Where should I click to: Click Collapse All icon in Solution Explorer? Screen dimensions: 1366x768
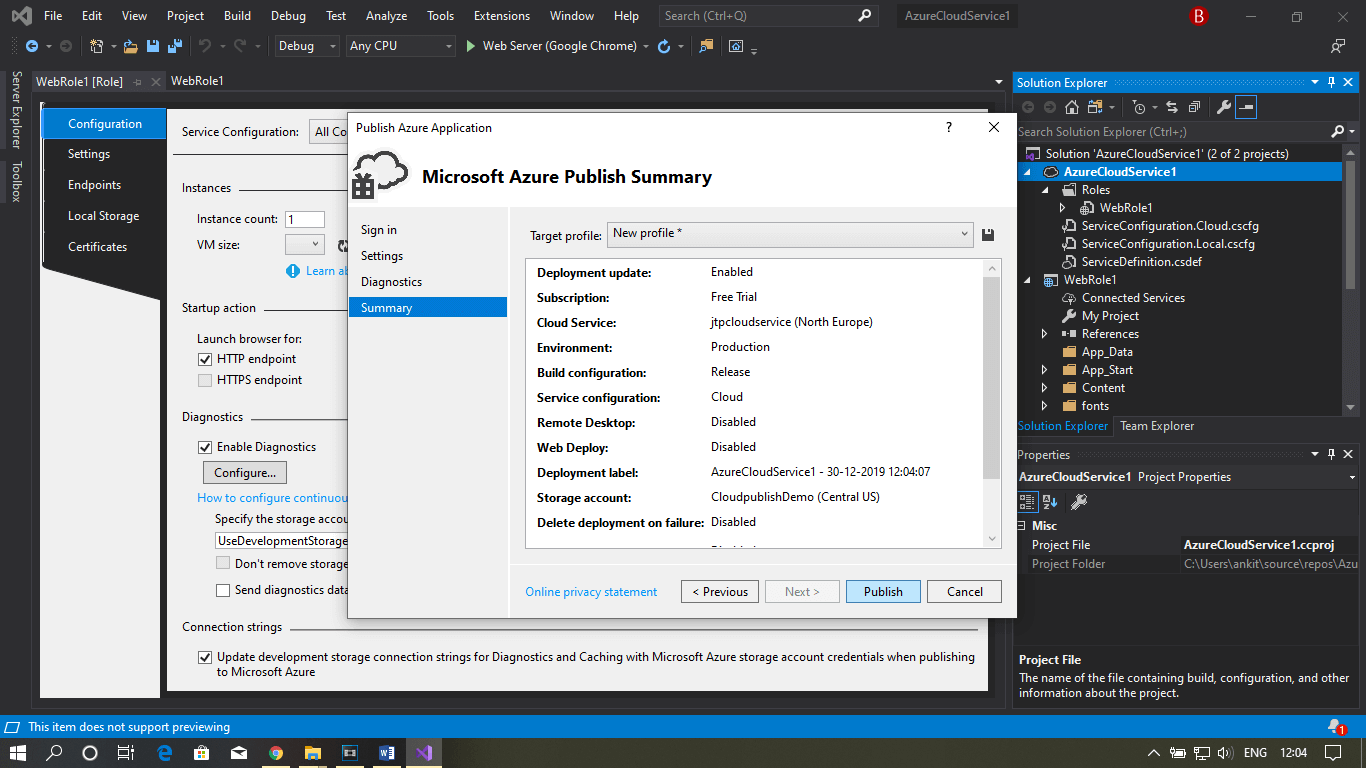pos(1194,107)
